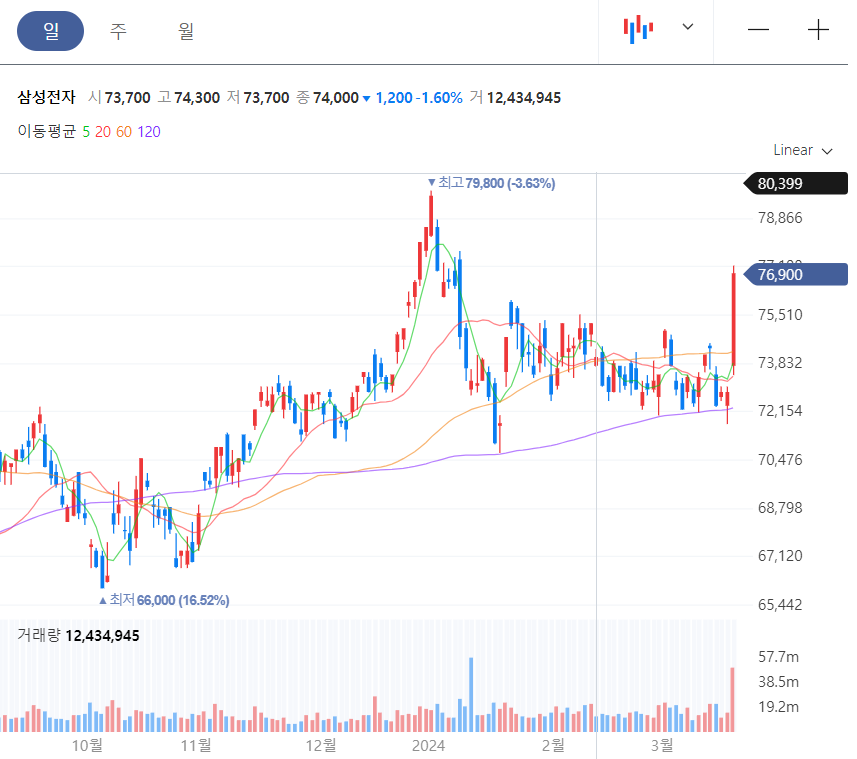
Task: Open the Linear scale dropdown
Action: [802, 150]
